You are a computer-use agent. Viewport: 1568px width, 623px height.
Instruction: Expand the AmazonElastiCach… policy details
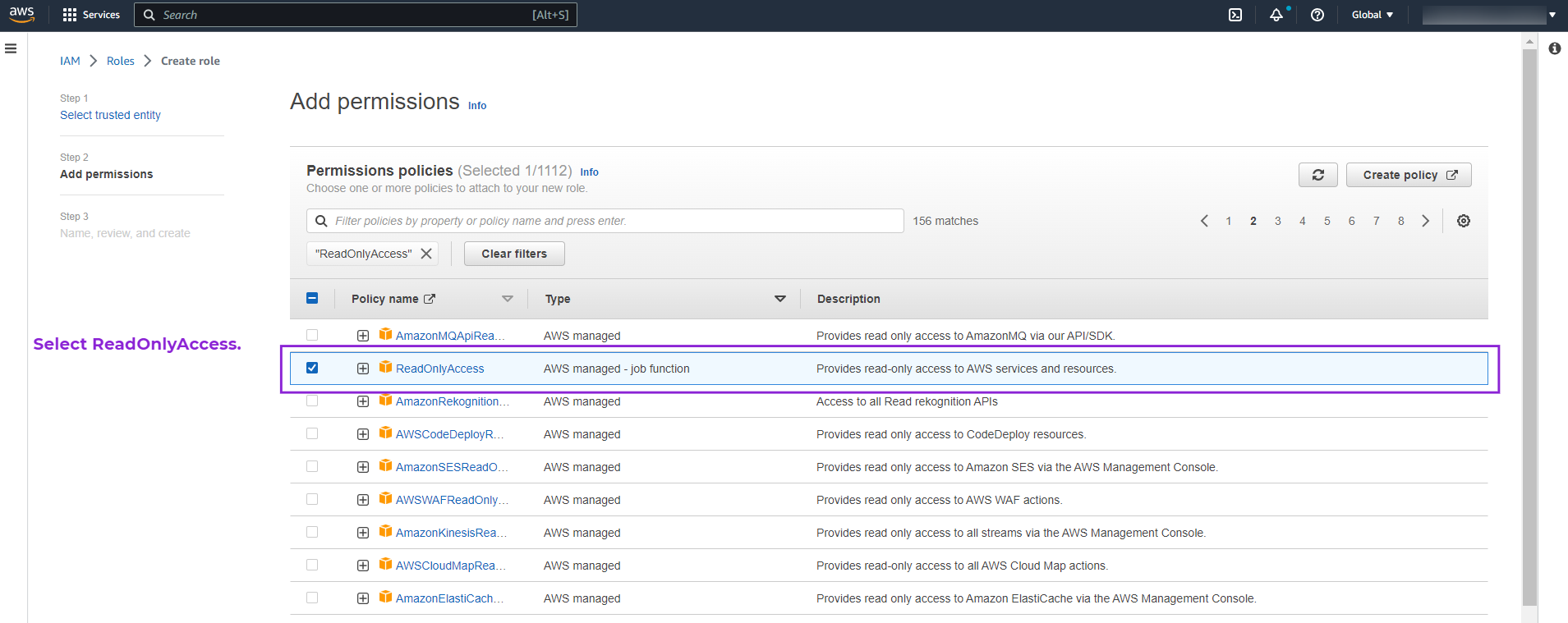[x=363, y=598]
